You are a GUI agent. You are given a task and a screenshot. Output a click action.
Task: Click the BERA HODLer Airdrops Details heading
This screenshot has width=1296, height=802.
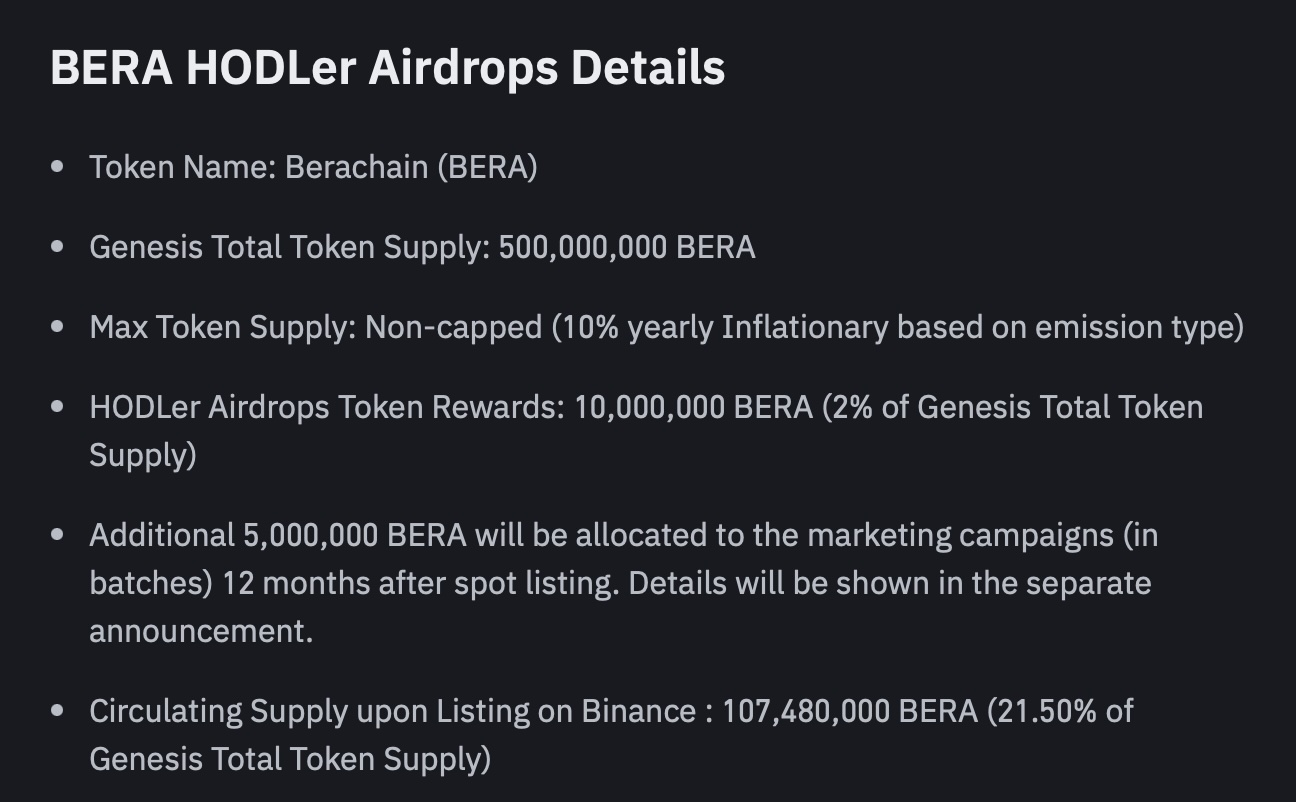pos(387,69)
